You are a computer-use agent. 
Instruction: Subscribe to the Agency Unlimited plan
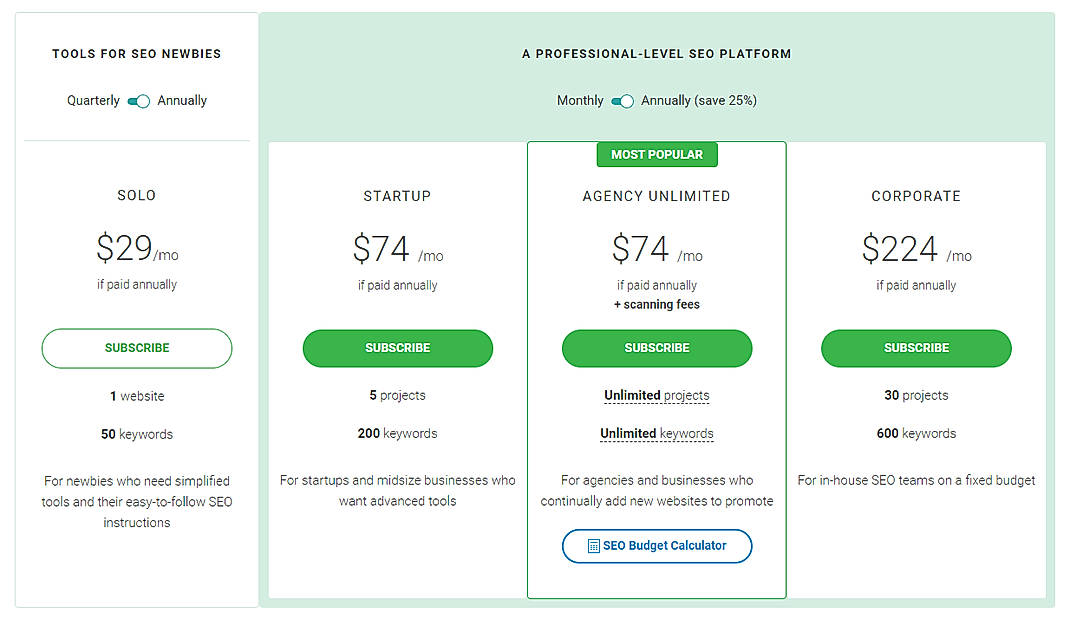click(x=657, y=348)
